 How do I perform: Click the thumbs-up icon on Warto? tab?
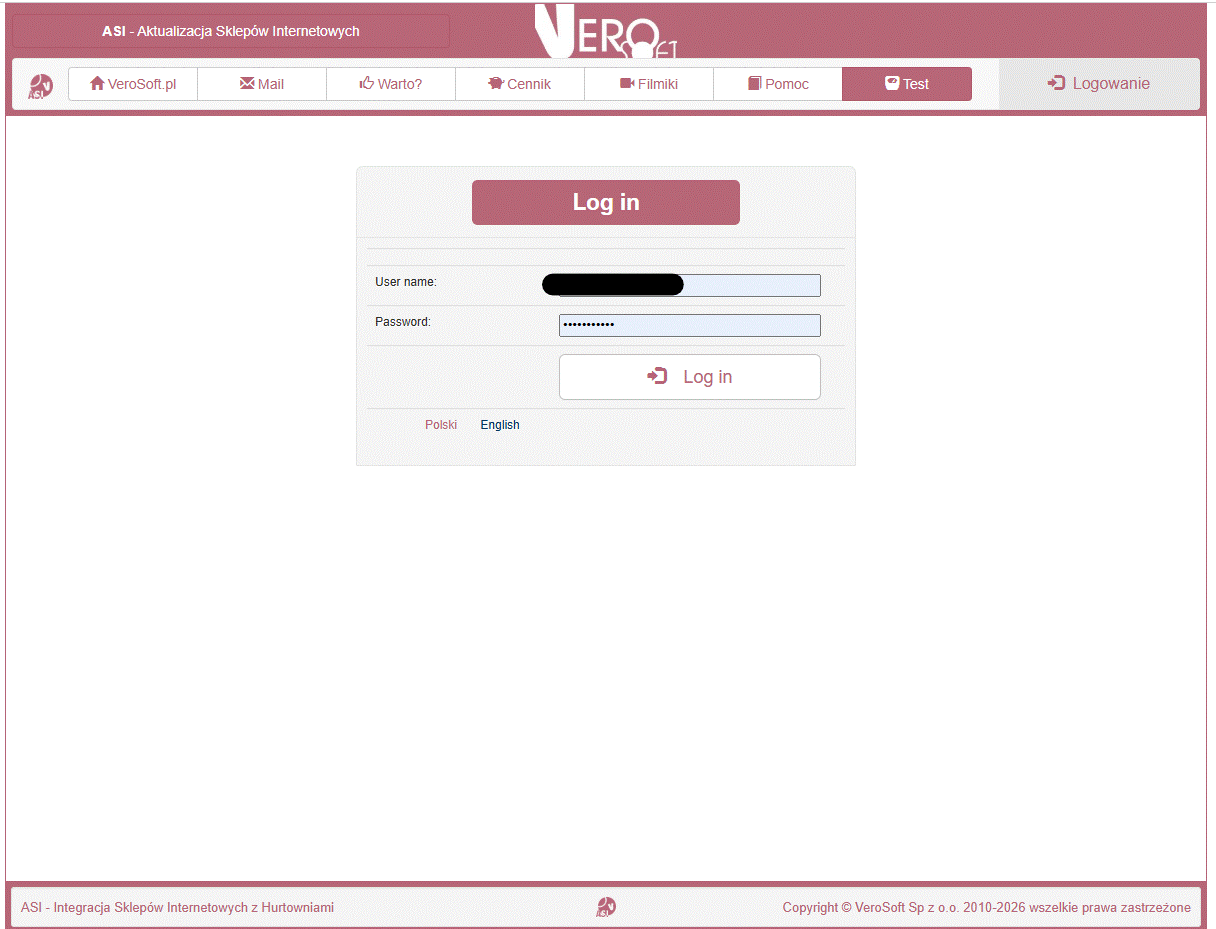pos(366,84)
